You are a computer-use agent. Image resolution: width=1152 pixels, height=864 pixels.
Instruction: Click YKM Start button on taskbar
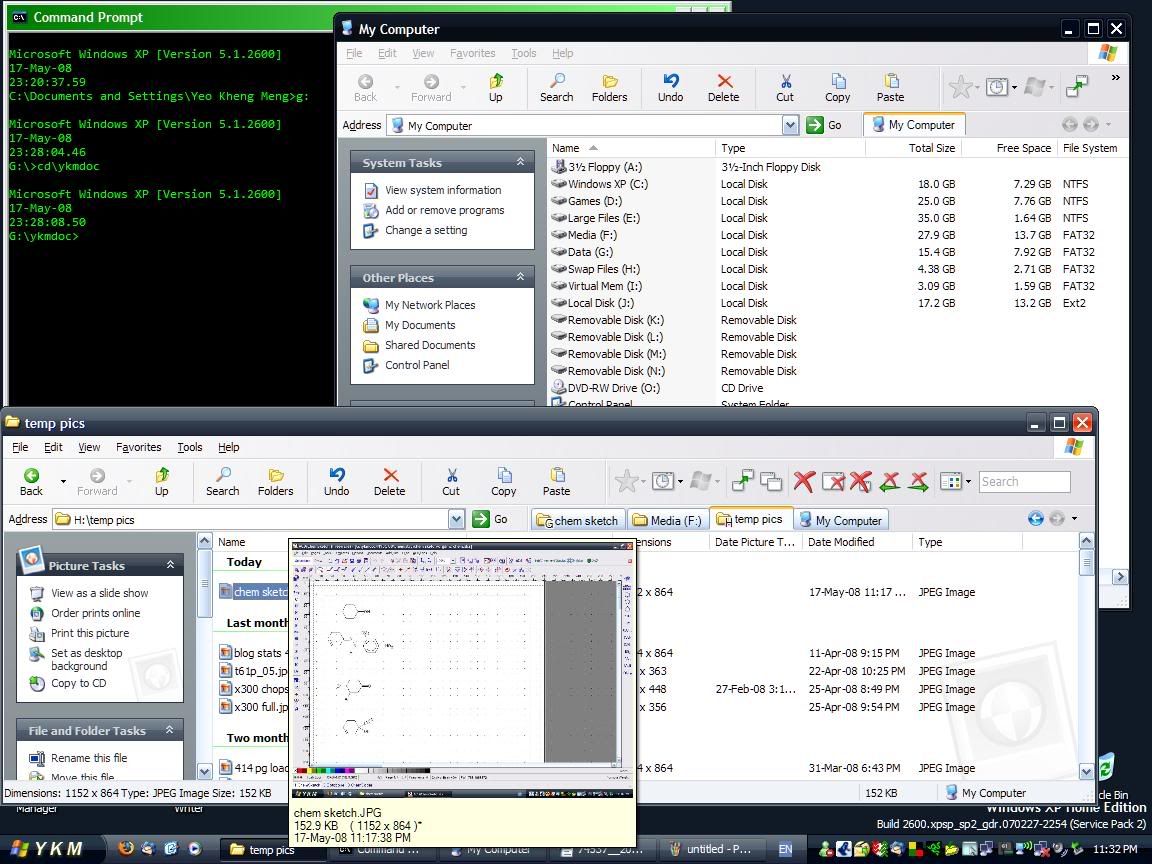pyautogui.click(x=47, y=849)
